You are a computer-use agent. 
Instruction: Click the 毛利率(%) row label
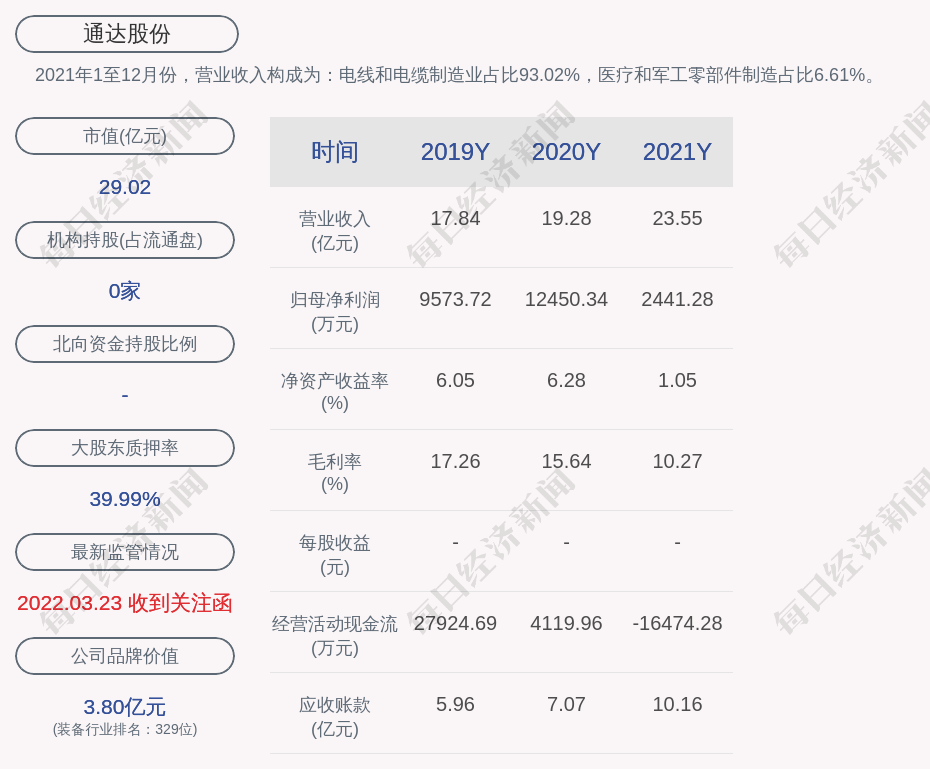pos(335,472)
